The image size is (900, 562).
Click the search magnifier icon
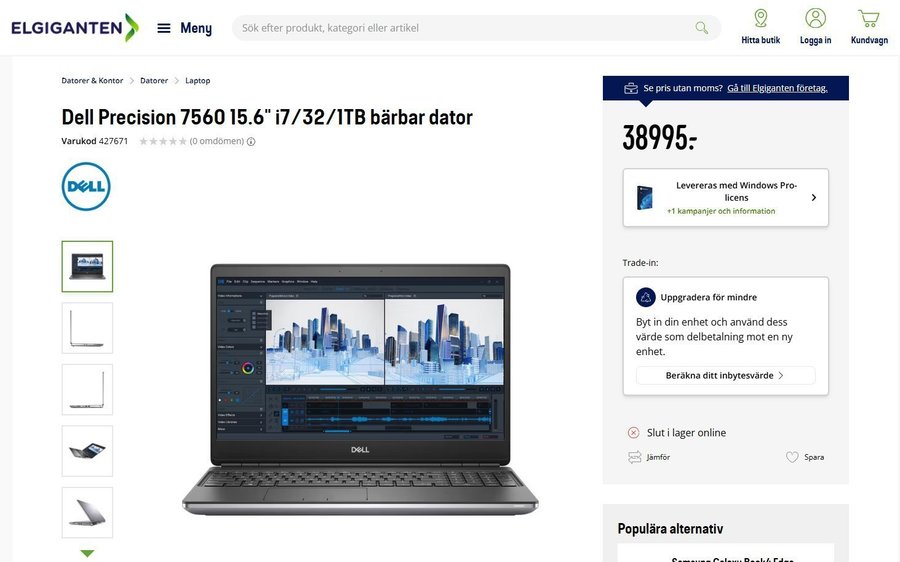pos(701,28)
